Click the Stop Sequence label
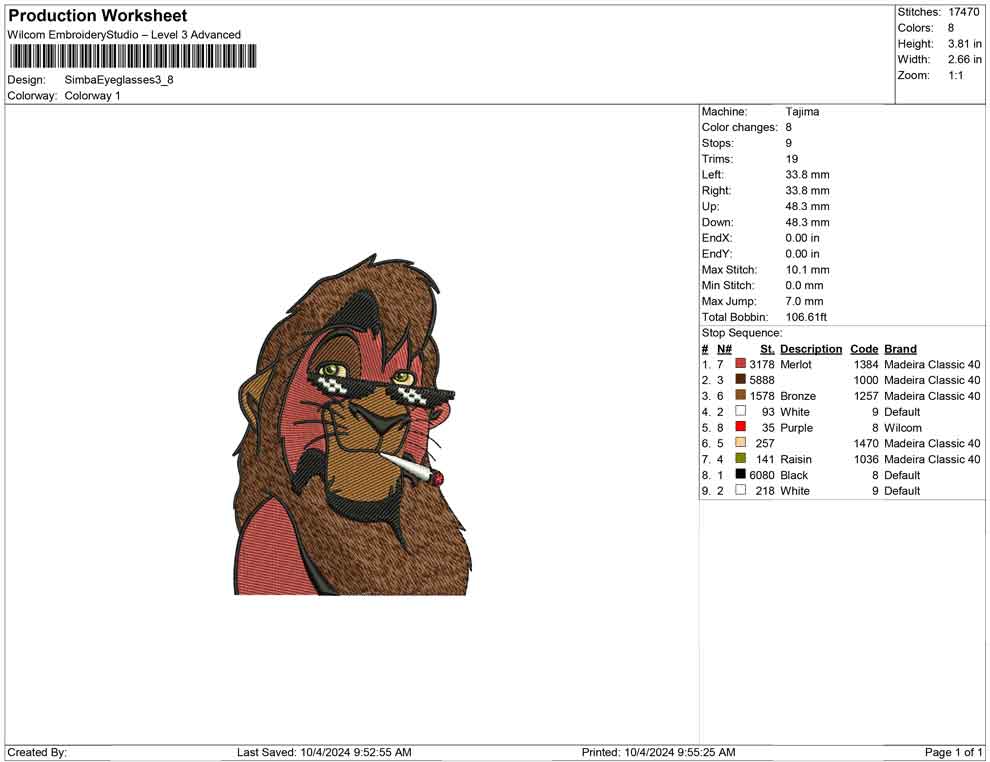The width and height of the screenshot is (990, 762). coord(742,333)
